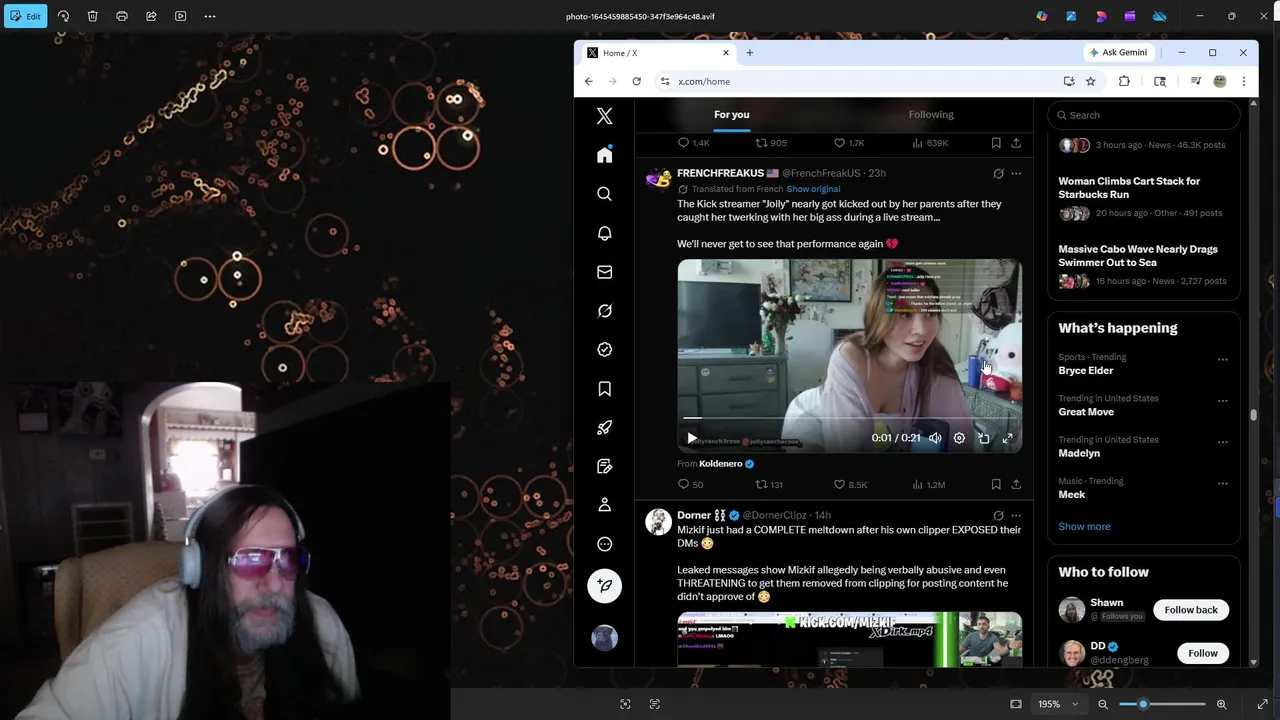The height and width of the screenshot is (720, 1280).
Task: Share the photo from Photos toolbar
Action: [x=151, y=16]
